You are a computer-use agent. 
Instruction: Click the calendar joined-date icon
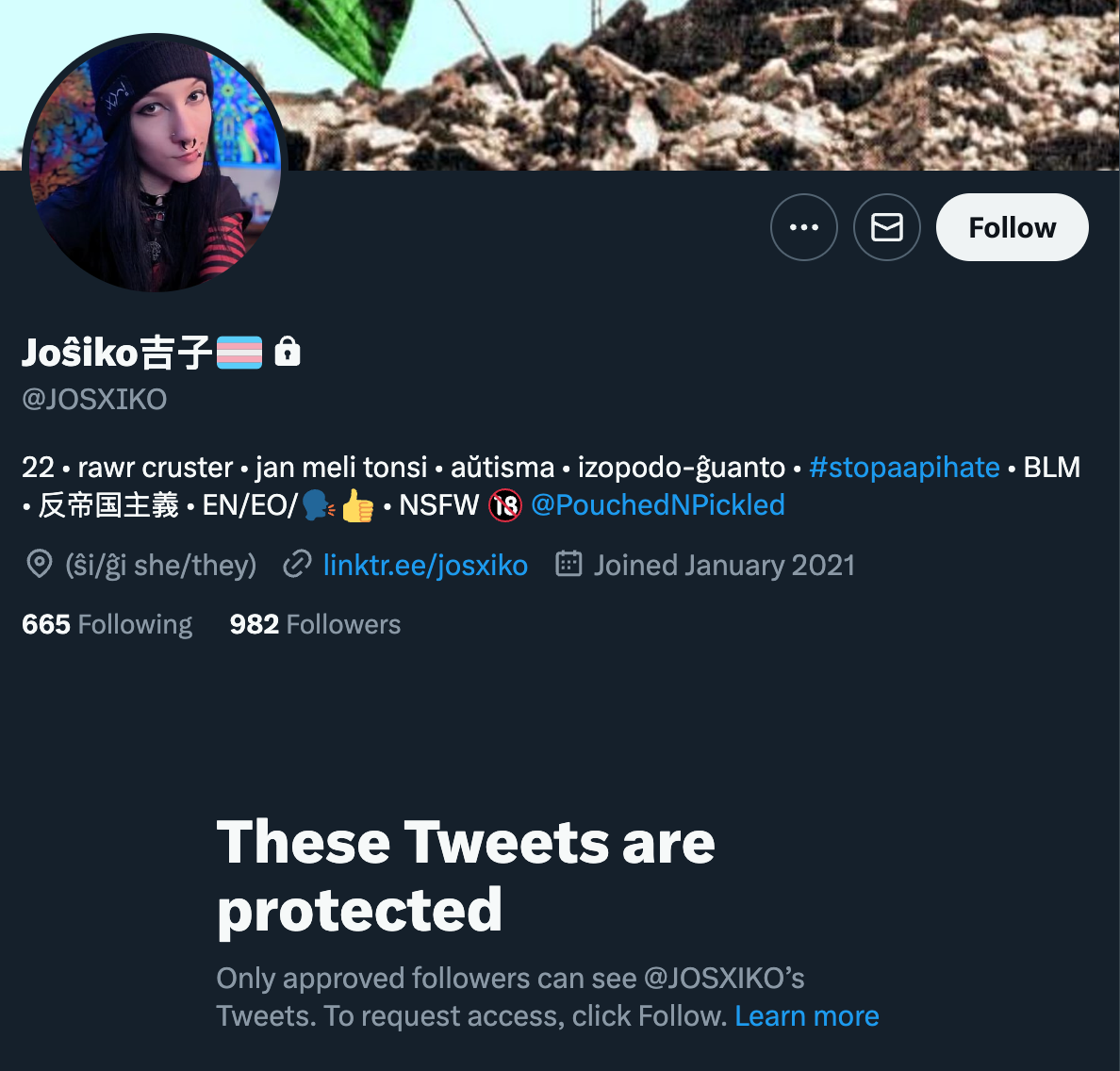pyautogui.click(x=568, y=563)
